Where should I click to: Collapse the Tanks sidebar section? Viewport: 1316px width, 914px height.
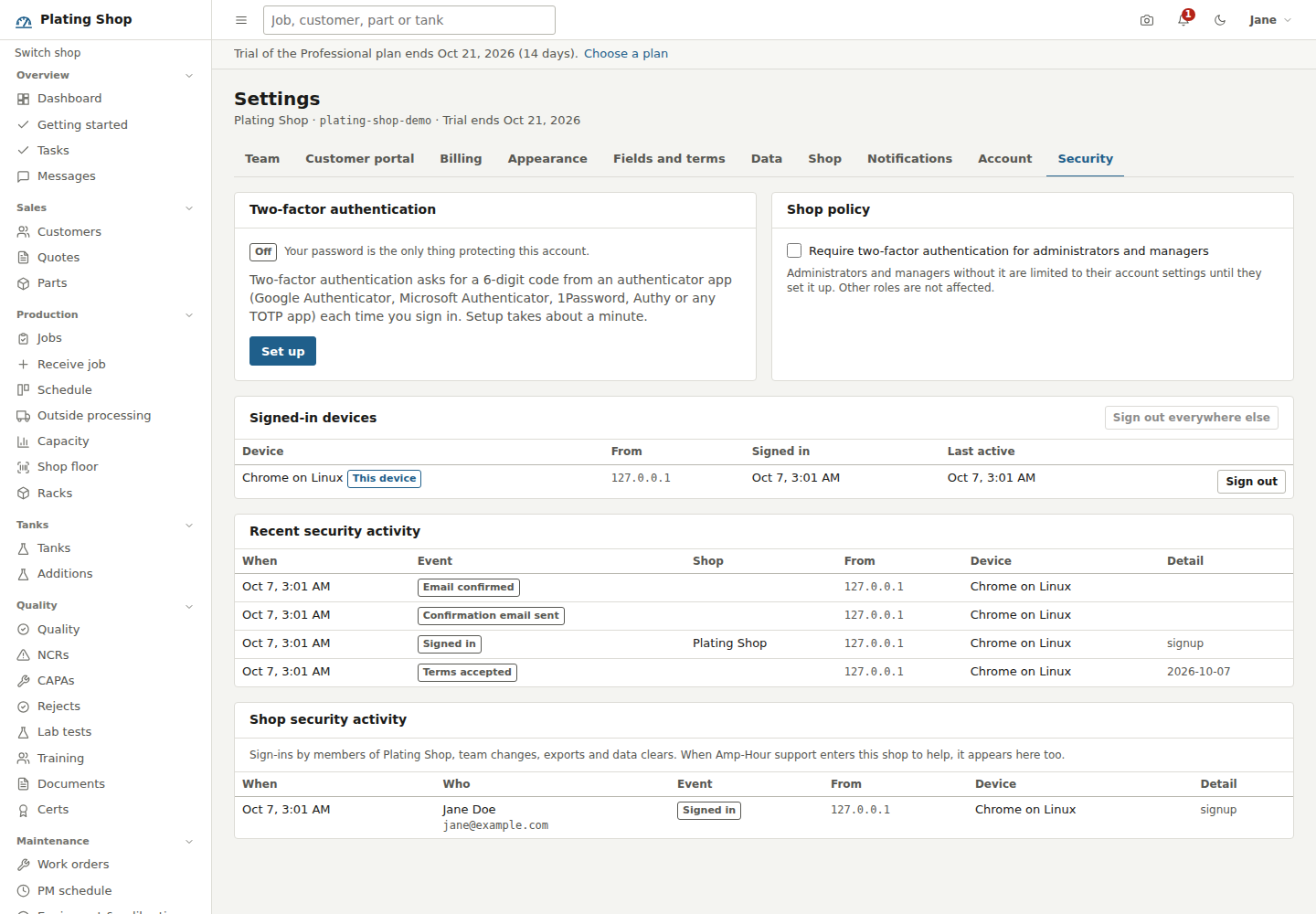tap(189, 526)
